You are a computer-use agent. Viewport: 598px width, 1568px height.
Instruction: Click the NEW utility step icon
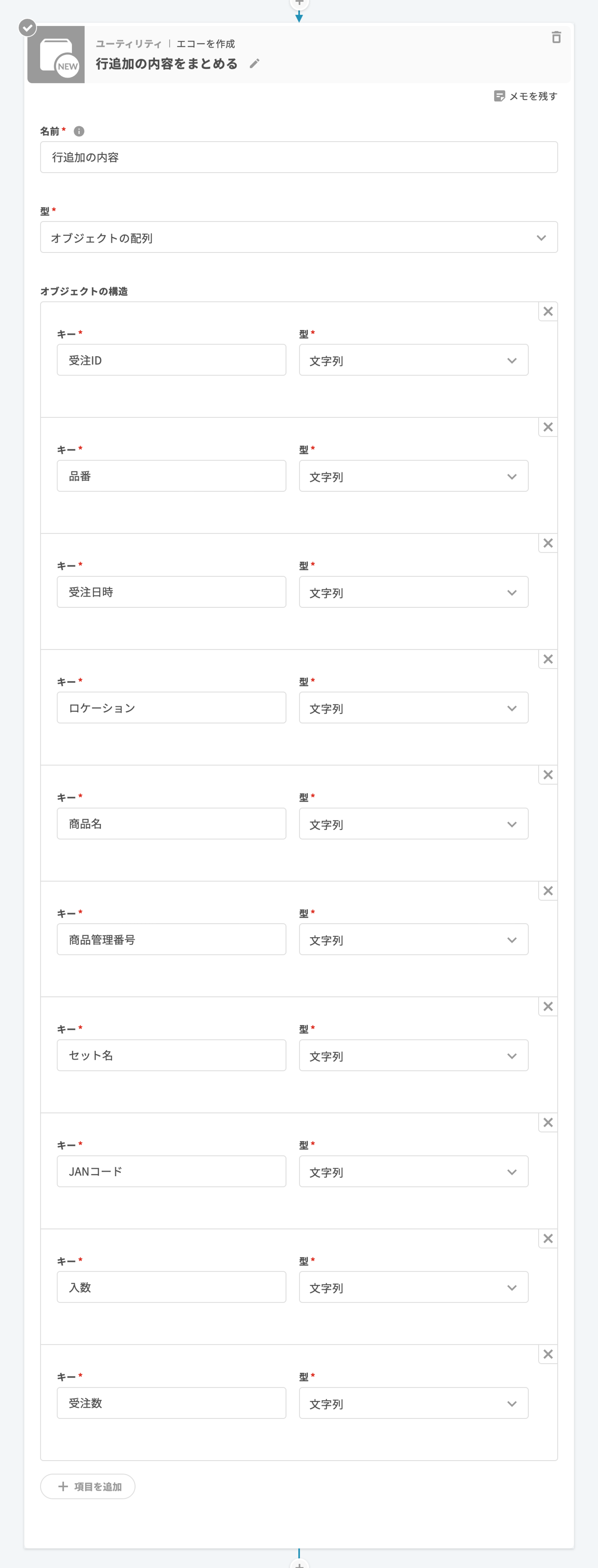[56, 55]
